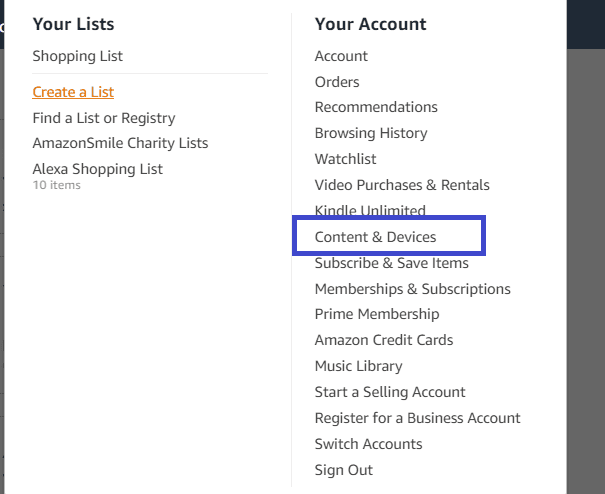Open Alexa Shopping List
The height and width of the screenshot is (494, 605).
(97, 169)
